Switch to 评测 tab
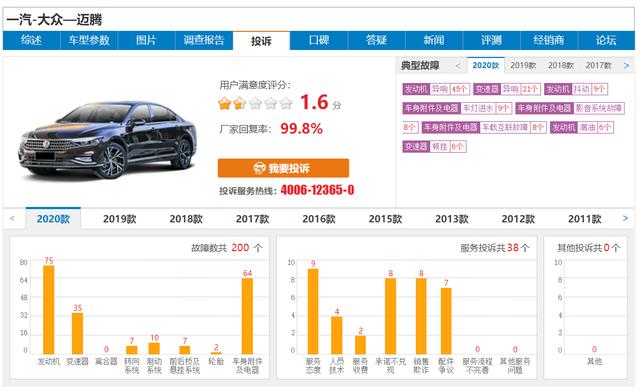Image resolution: width=640 pixels, height=390 pixels. (x=491, y=40)
